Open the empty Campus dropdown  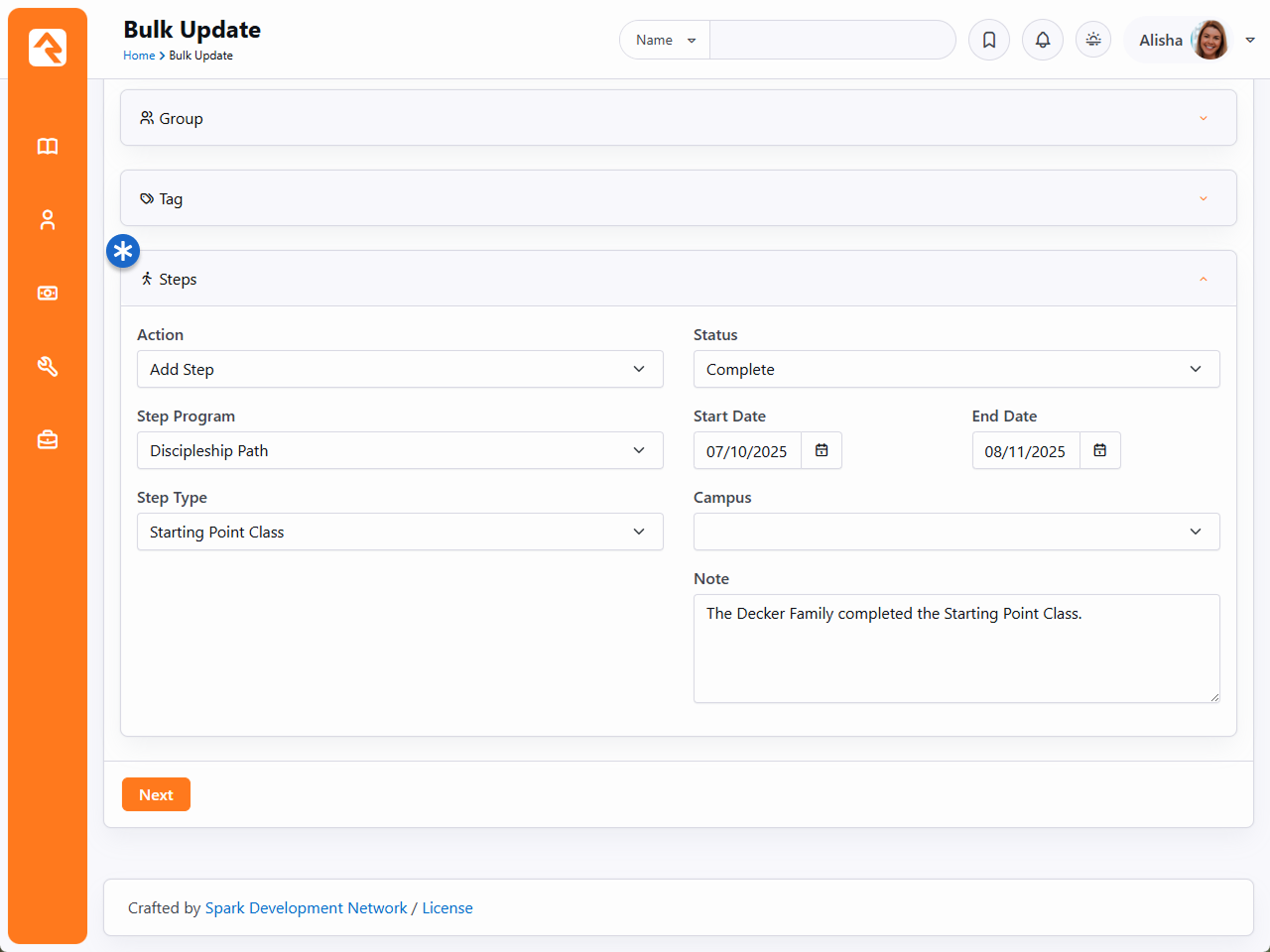955,532
